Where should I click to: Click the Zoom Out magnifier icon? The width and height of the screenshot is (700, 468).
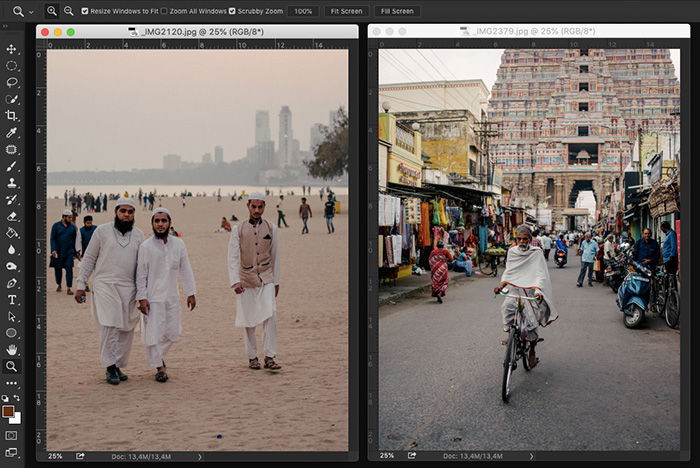click(x=68, y=11)
